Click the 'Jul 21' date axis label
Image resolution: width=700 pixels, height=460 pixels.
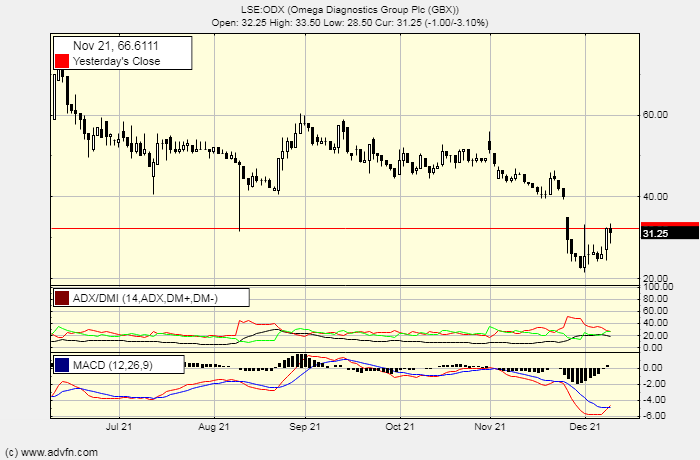click(119, 427)
